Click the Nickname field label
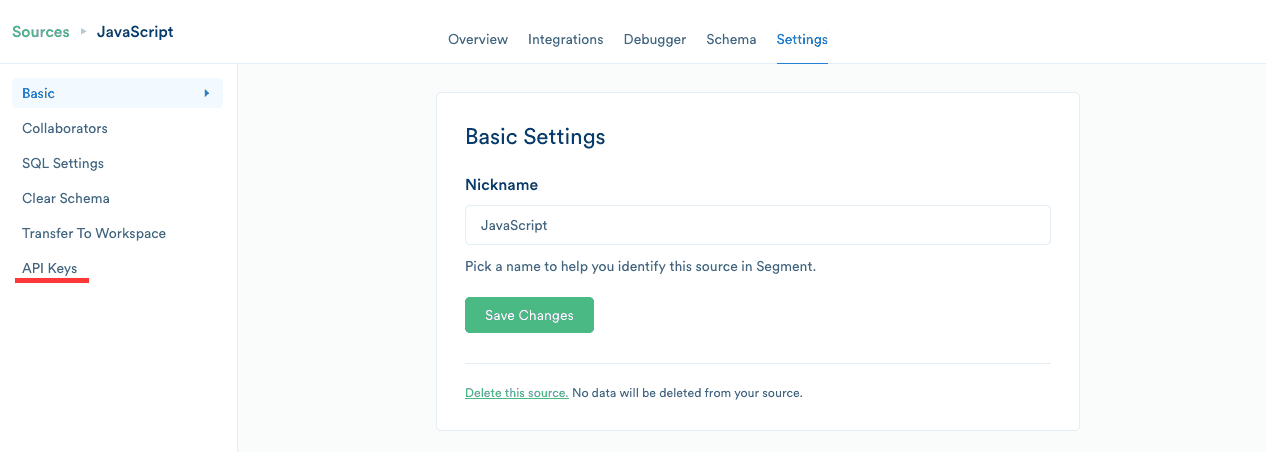1266x452 pixels. (x=501, y=185)
